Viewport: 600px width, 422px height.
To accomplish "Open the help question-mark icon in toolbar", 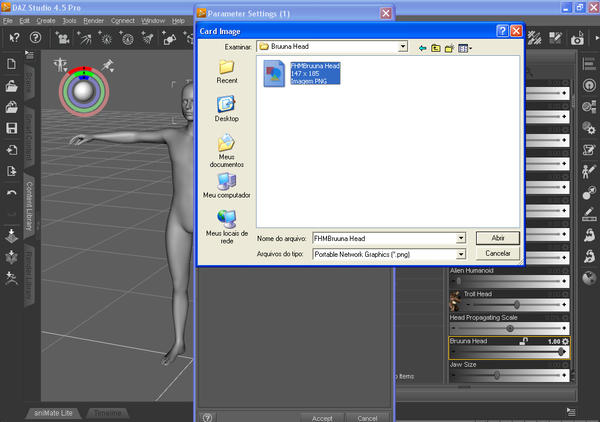I will (35, 37).
